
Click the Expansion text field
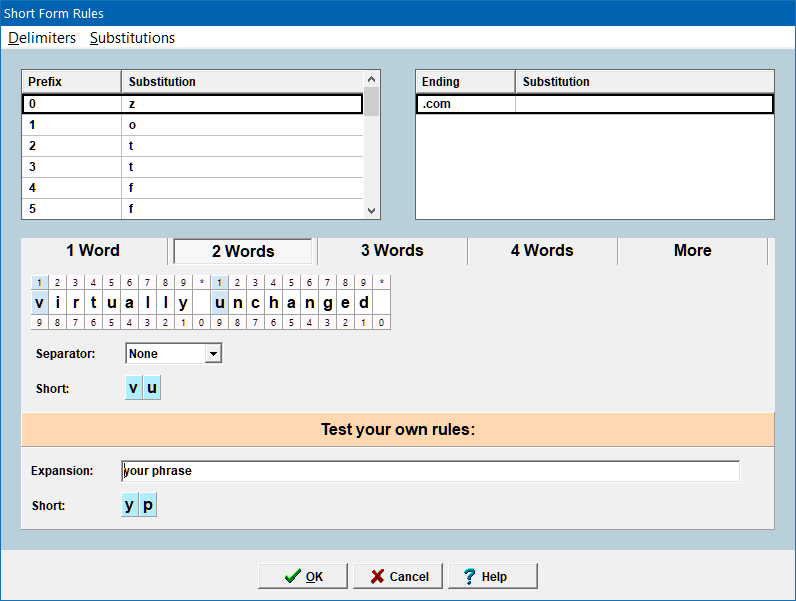click(430, 471)
